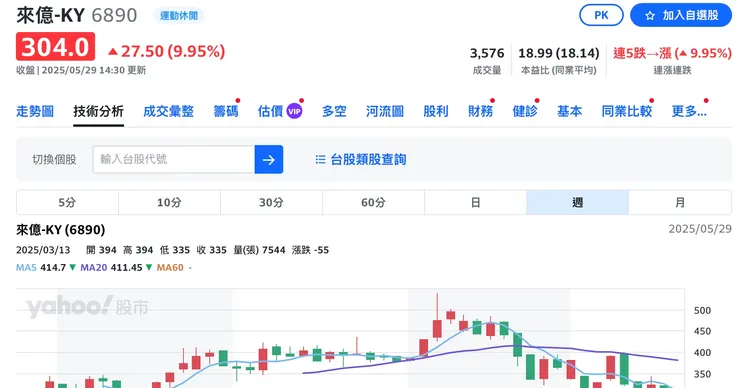
Task: Select the 日 chart interval
Action: (x=475, y=202)
